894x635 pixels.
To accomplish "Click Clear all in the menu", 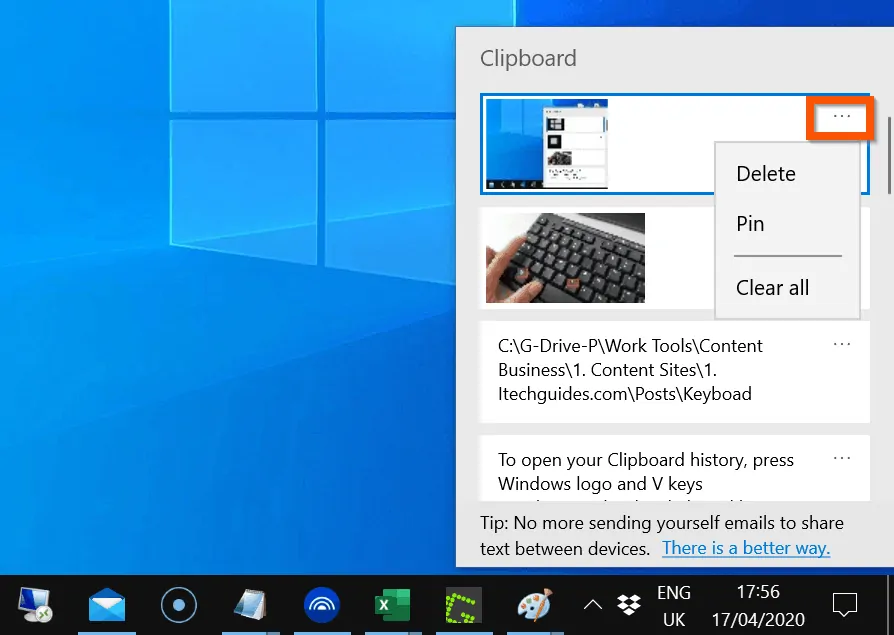I will [x=772, y=287].
